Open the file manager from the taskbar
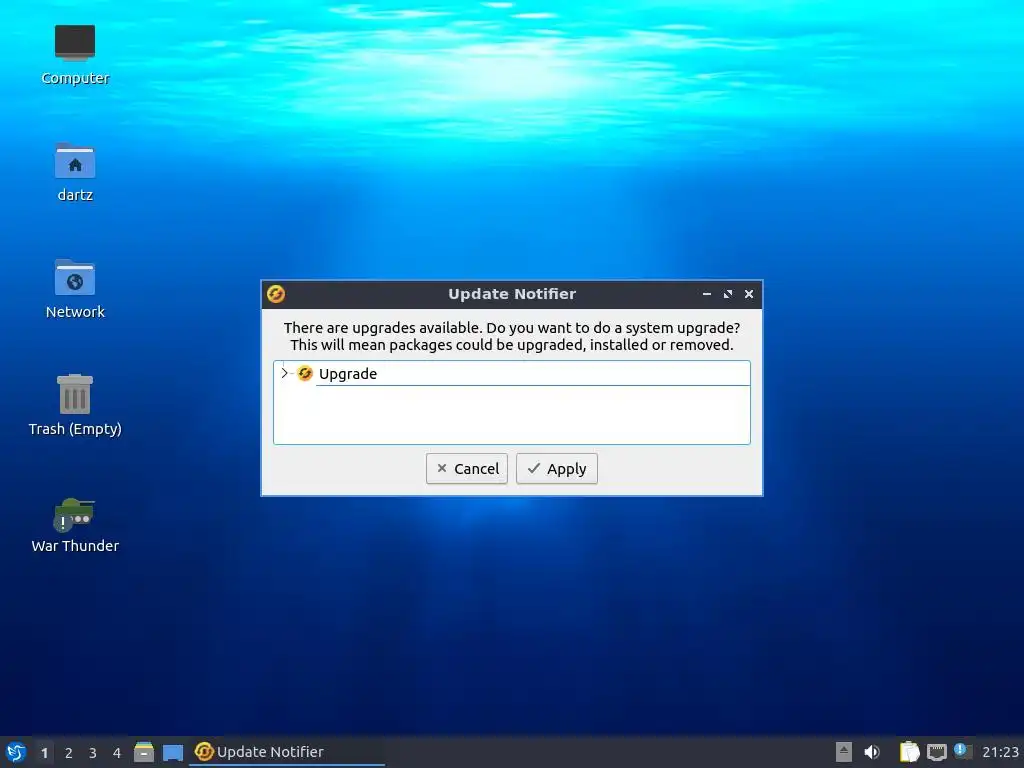The image size is (1024, 768). (144, 752)
